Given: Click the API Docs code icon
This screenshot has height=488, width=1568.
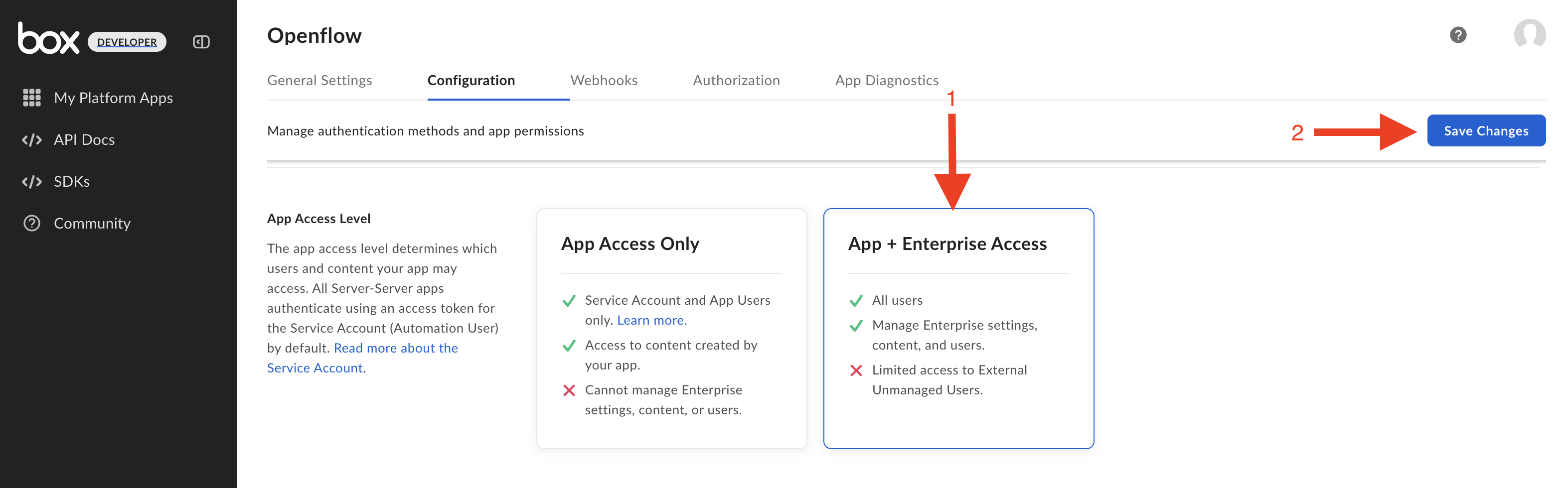Looking at the screenshot, I should [x=32, y=140].
